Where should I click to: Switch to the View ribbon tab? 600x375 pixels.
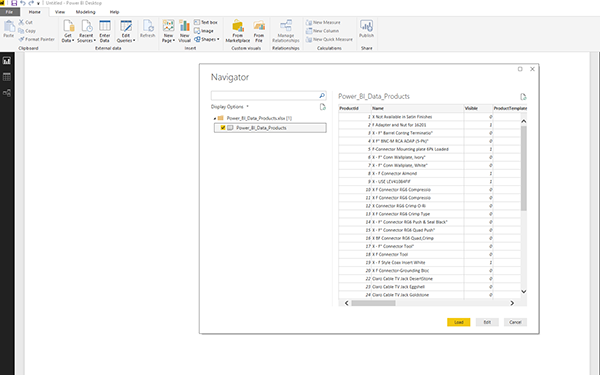60,12
